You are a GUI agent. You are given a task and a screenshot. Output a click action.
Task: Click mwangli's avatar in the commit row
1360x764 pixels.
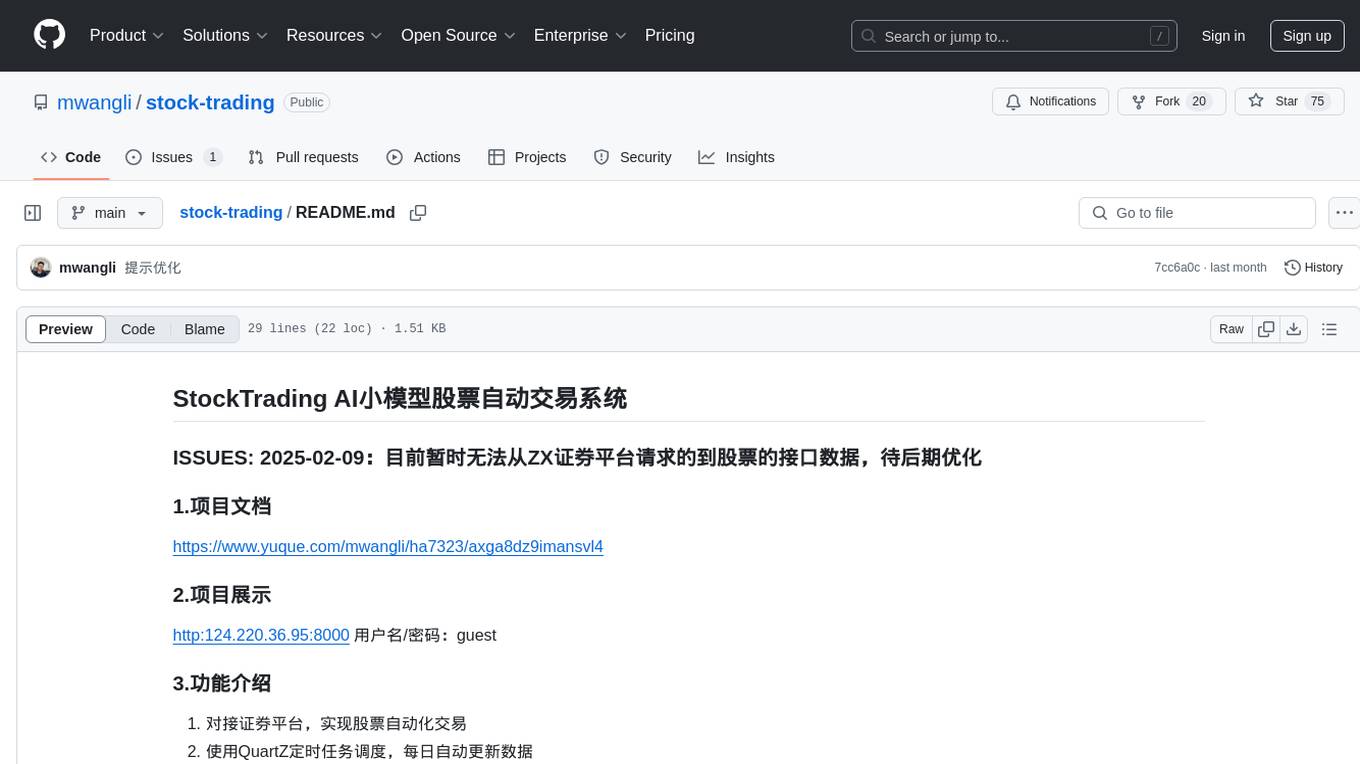41,268
